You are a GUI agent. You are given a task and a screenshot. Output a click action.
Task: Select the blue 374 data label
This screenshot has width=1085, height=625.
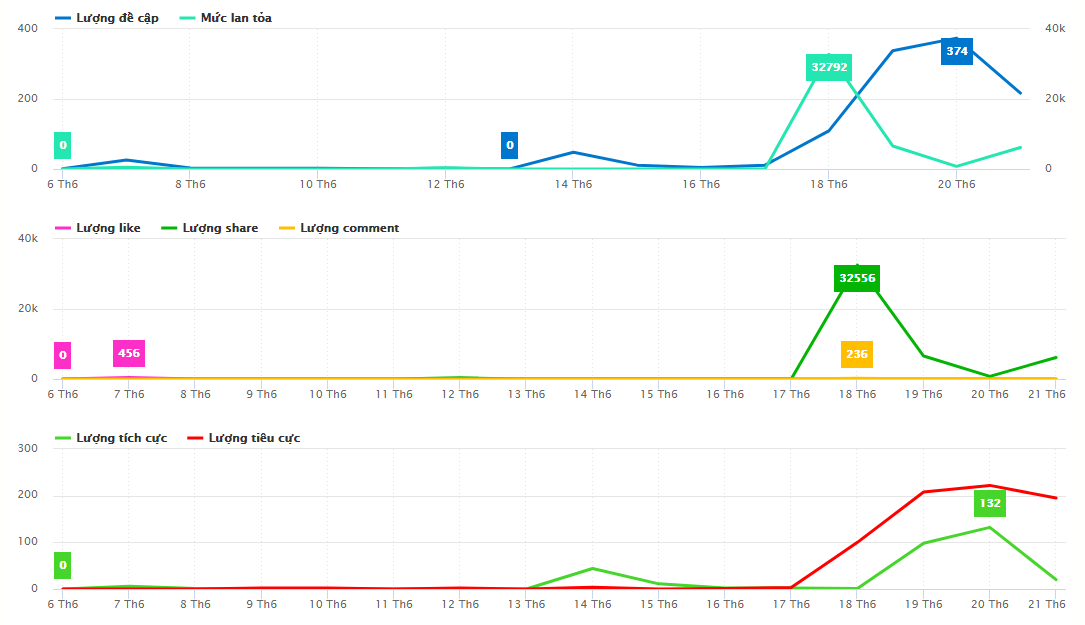[957, 51]
